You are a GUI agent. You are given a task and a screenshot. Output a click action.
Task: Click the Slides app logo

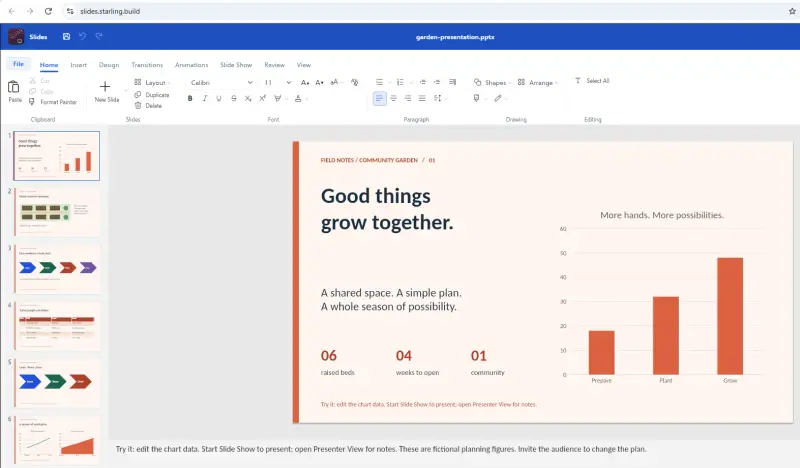click(16, 36)
